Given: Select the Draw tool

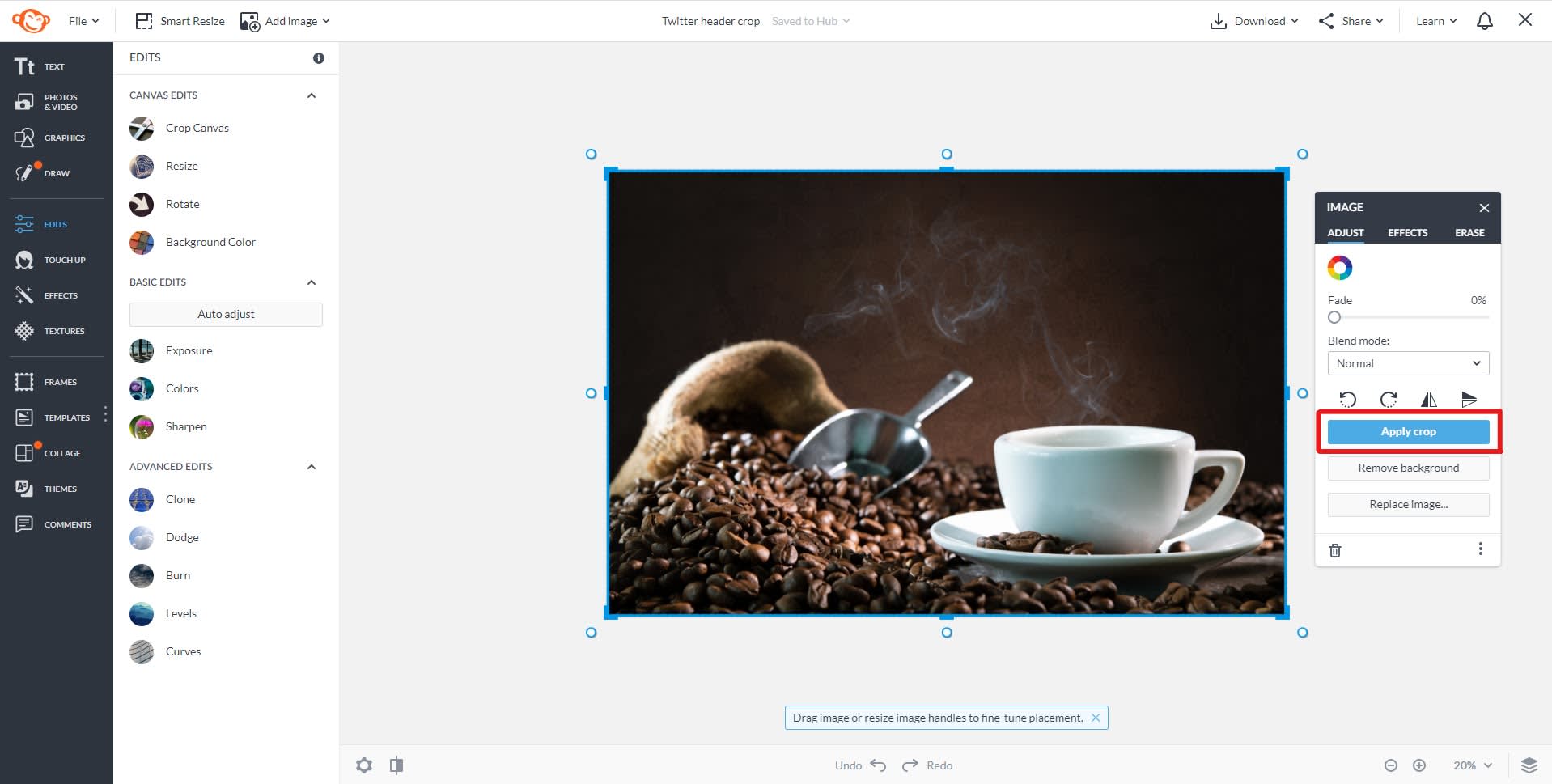Looking at the screenshot, I should tap(42, 173).
